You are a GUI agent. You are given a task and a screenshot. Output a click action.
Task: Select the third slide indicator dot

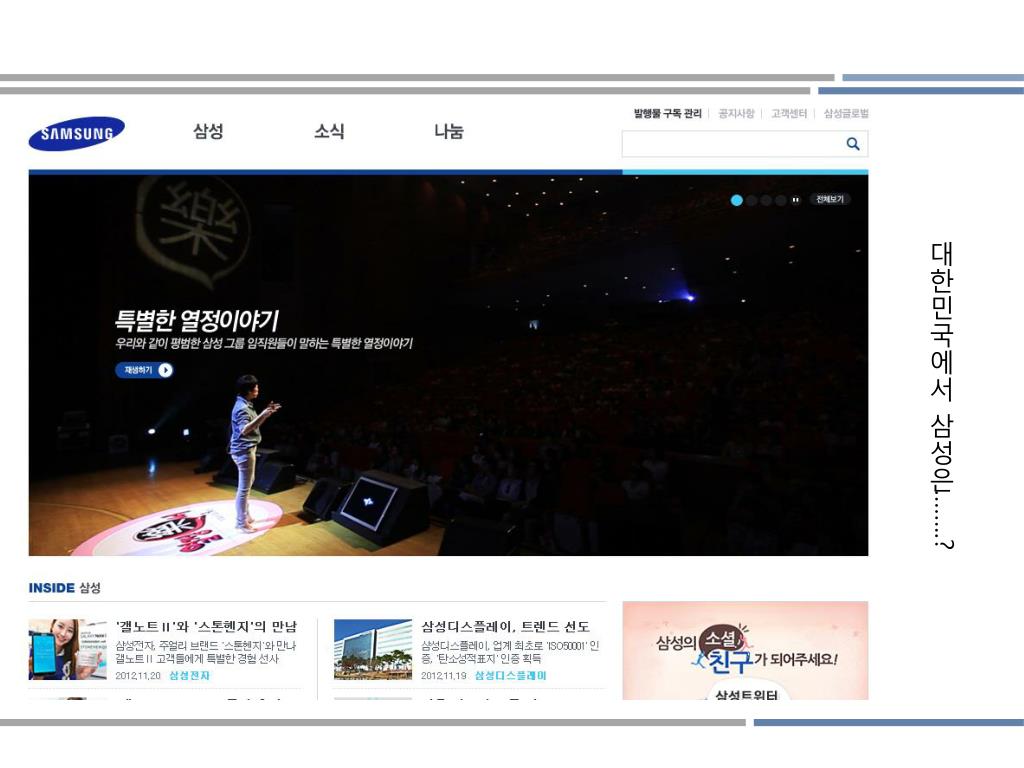(766, 200)
